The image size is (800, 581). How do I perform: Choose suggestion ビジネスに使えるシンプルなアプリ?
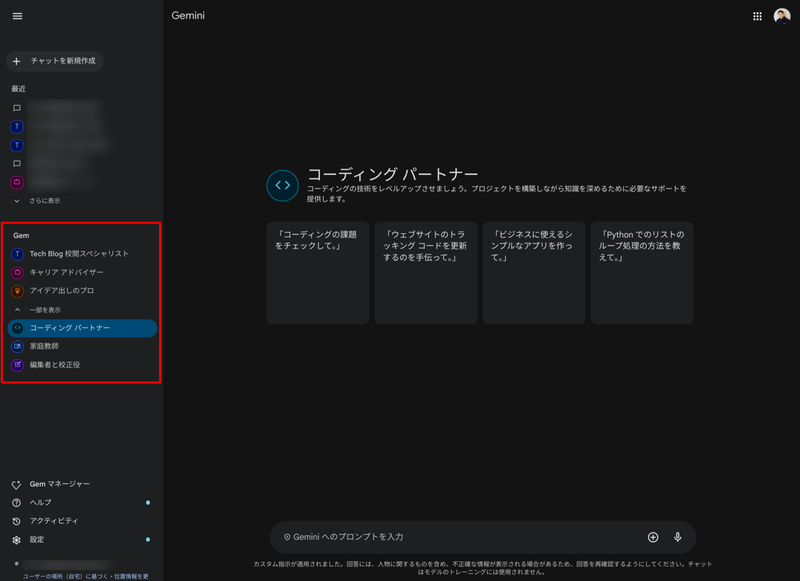coord(534,273)
